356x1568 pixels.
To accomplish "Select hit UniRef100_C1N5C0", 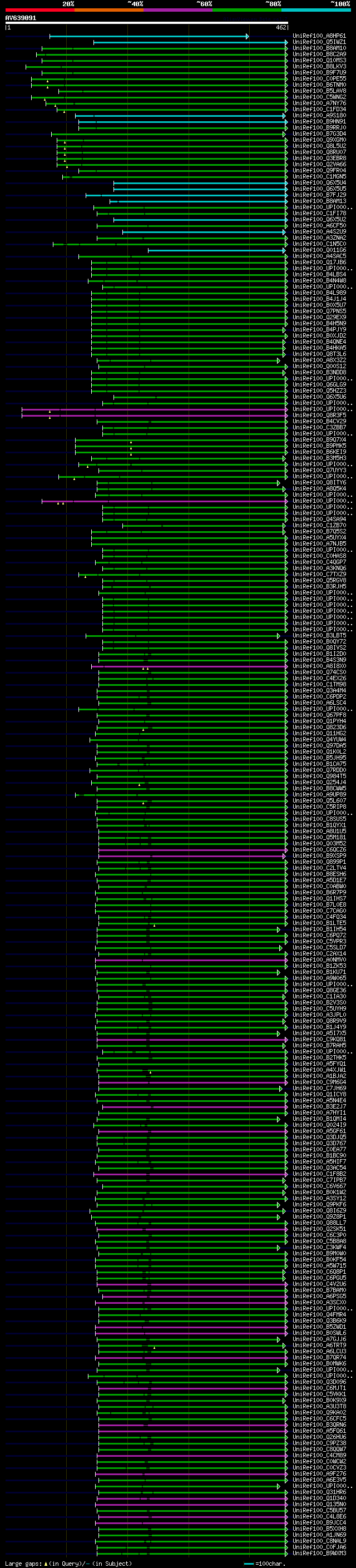I will pos(319,244).
